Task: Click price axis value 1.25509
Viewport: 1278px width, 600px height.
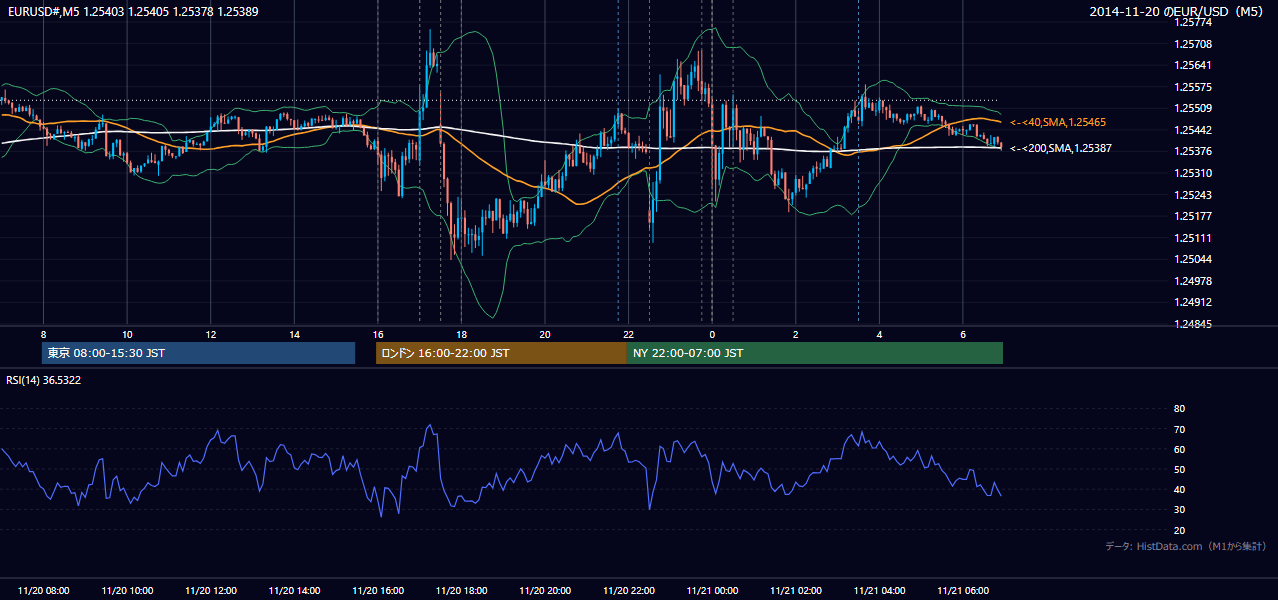Action: point(1193,109)
